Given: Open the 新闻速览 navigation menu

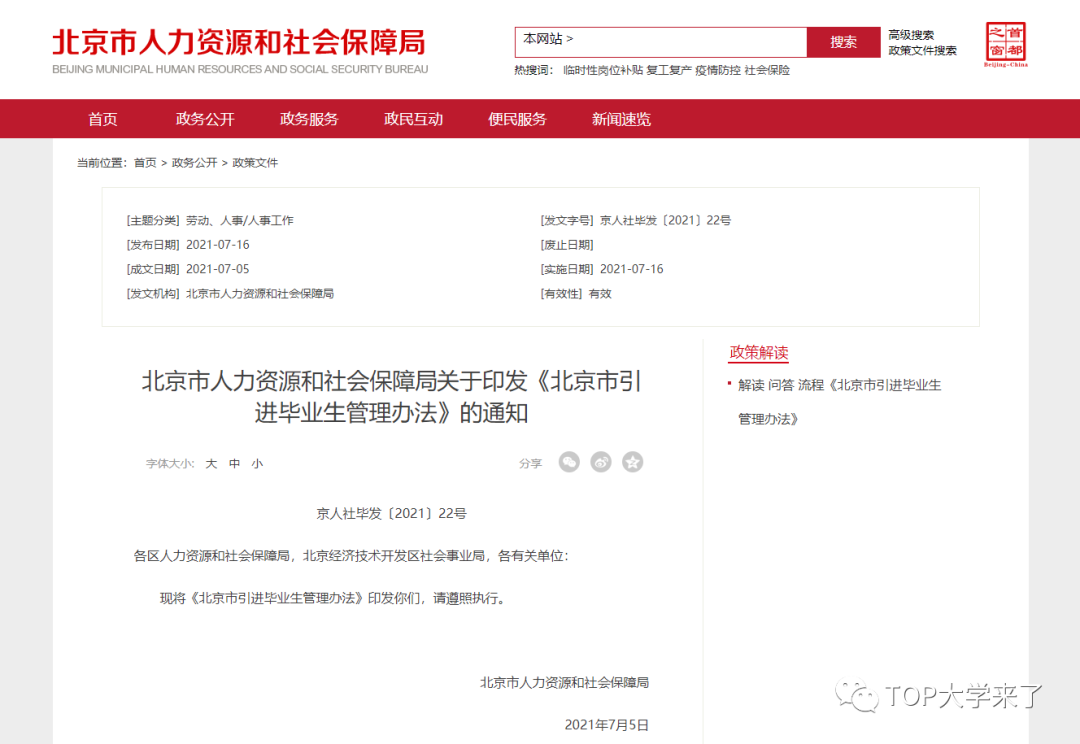Looking at the screenshot, I should tap(621, 119).
